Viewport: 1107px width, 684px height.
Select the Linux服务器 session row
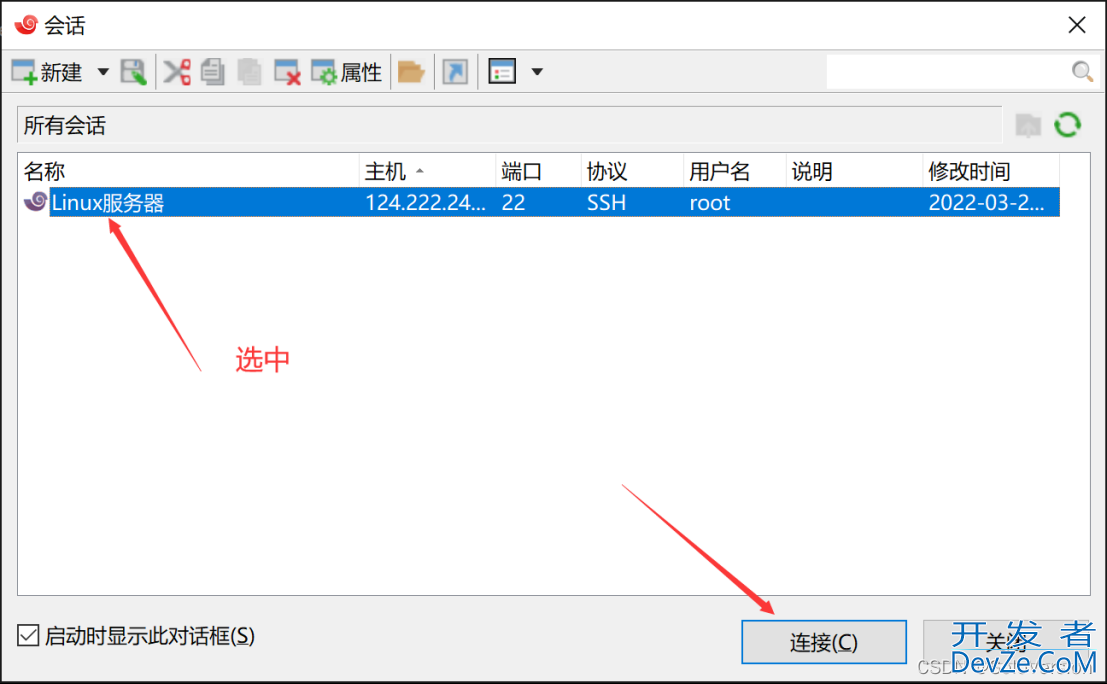[x=540, y=203]
